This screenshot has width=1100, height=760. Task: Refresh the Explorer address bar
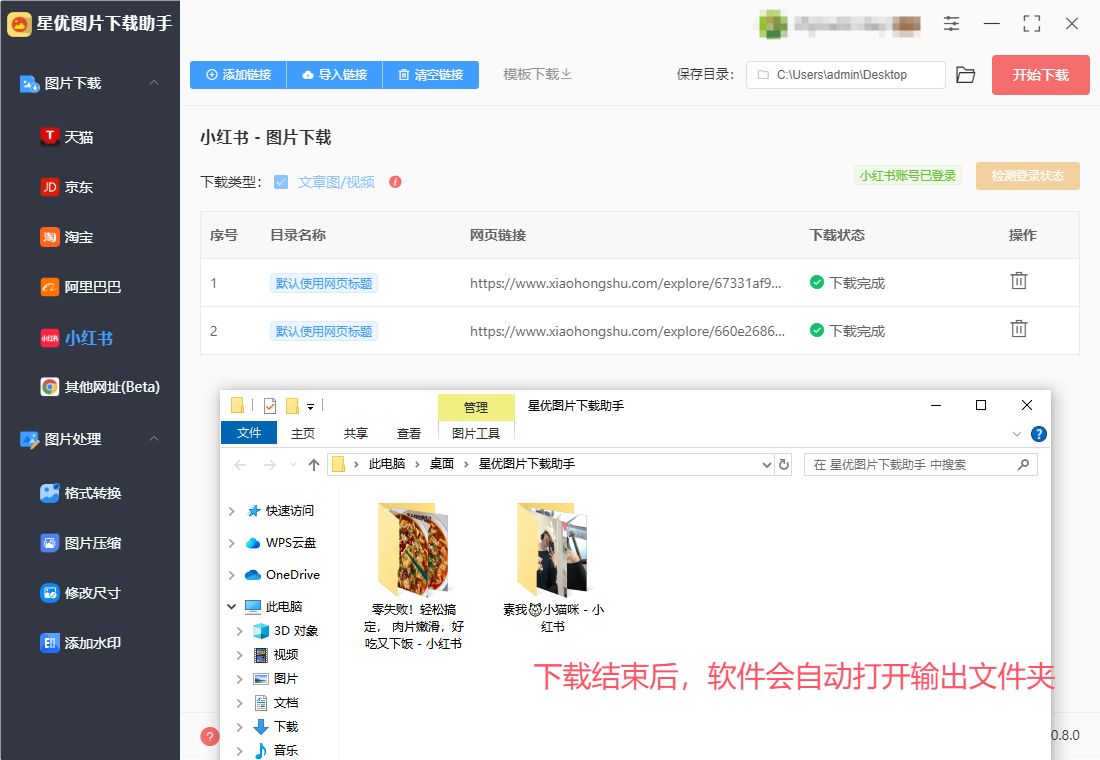[x=784, y=465]
